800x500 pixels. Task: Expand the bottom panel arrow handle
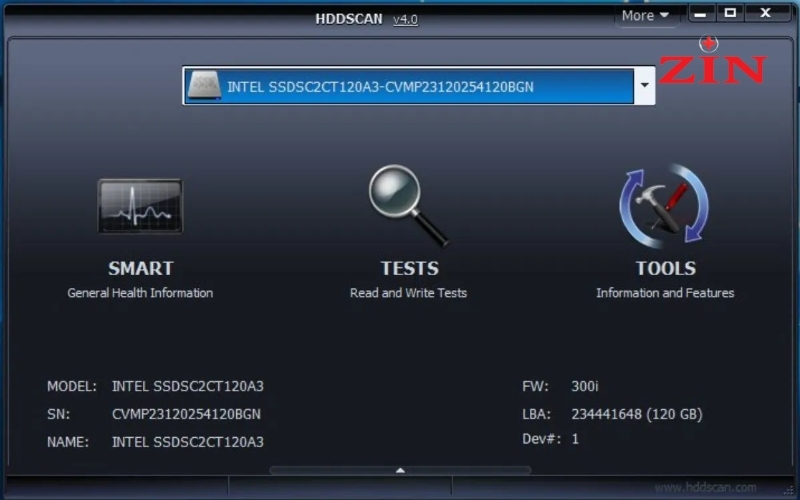(401, 470)
